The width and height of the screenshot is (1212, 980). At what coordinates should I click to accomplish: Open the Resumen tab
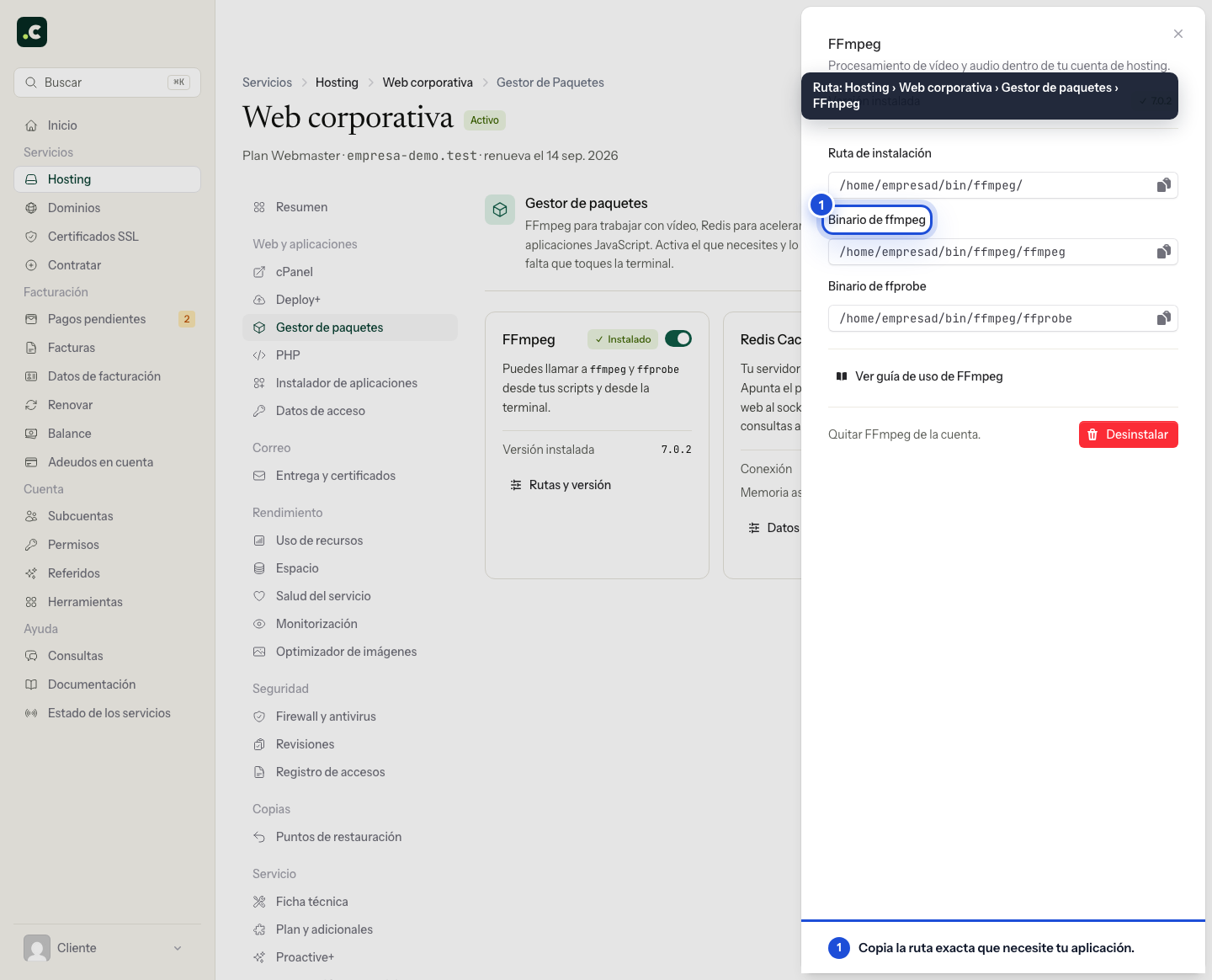click(x=350, y=207)
